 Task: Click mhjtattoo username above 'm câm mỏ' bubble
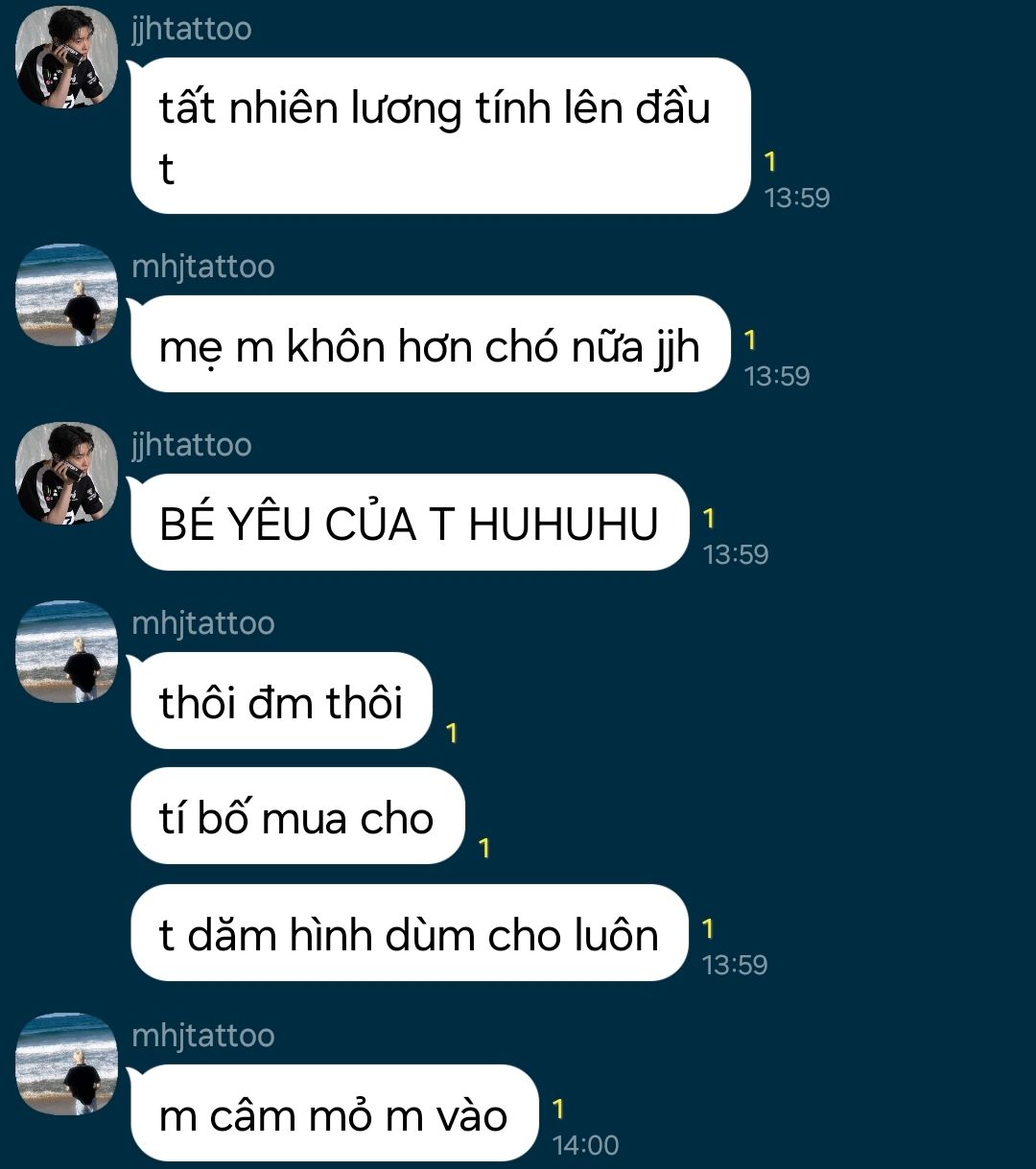(203, 1036)
